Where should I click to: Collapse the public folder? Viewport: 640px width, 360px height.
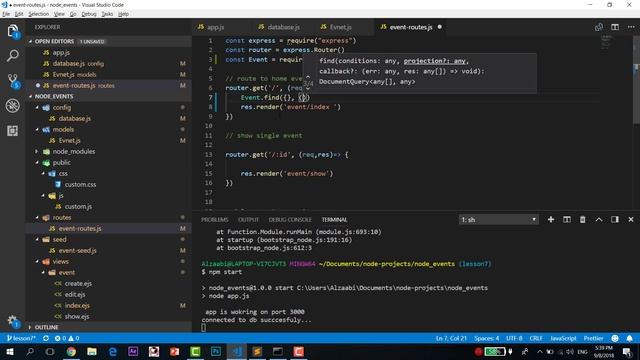[x=37, y=163]
